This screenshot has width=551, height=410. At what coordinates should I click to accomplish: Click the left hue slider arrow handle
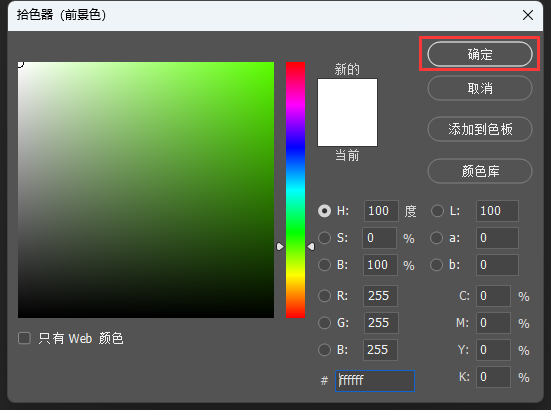click(x=280, y=247)
